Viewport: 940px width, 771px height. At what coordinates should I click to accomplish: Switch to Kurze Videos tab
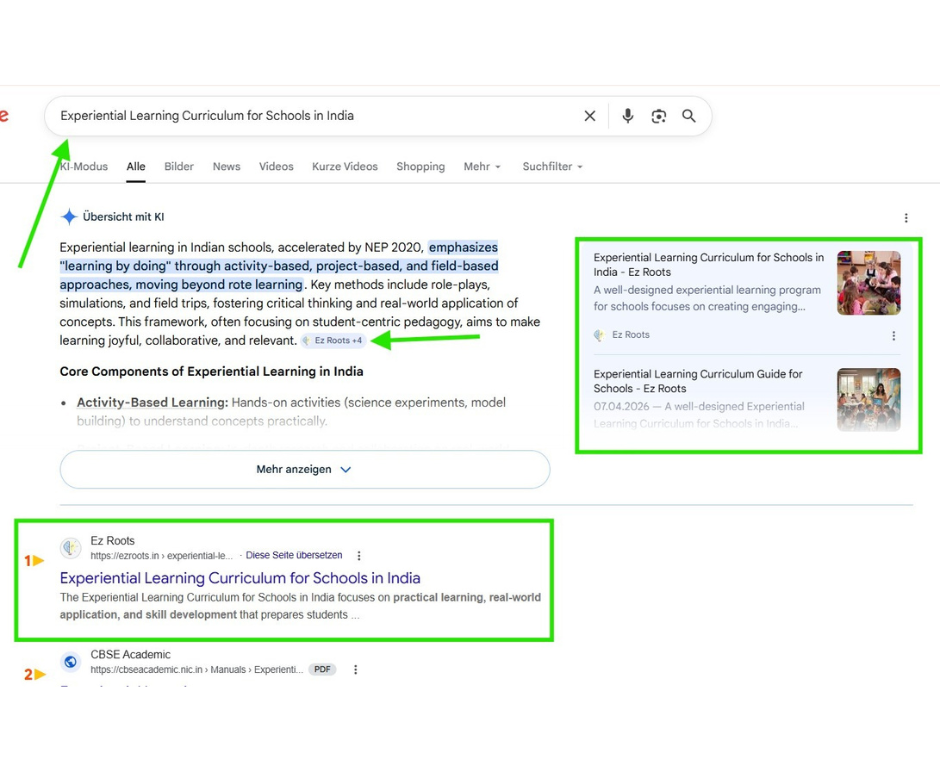tap(345, 167)
